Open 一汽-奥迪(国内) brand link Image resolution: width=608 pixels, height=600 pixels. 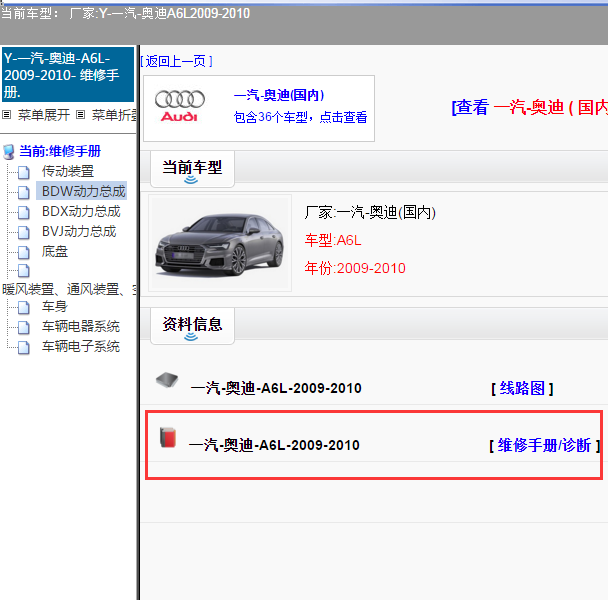tap(279, 95)
